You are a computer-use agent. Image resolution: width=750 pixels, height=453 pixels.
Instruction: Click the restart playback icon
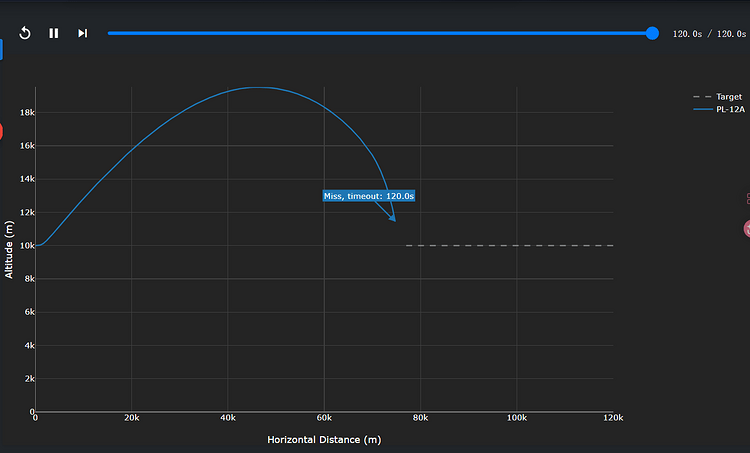[25, 33]
